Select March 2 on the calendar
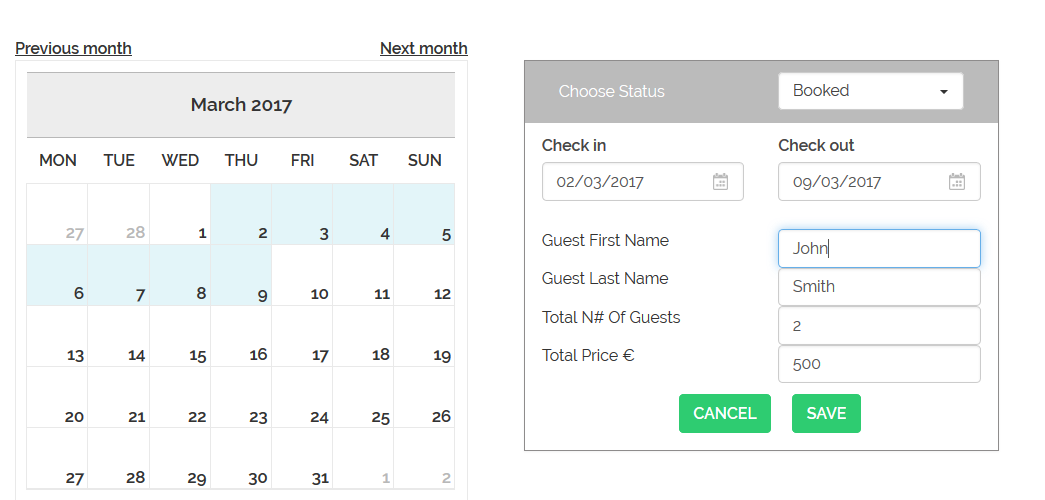 click(x=241, y=214)
